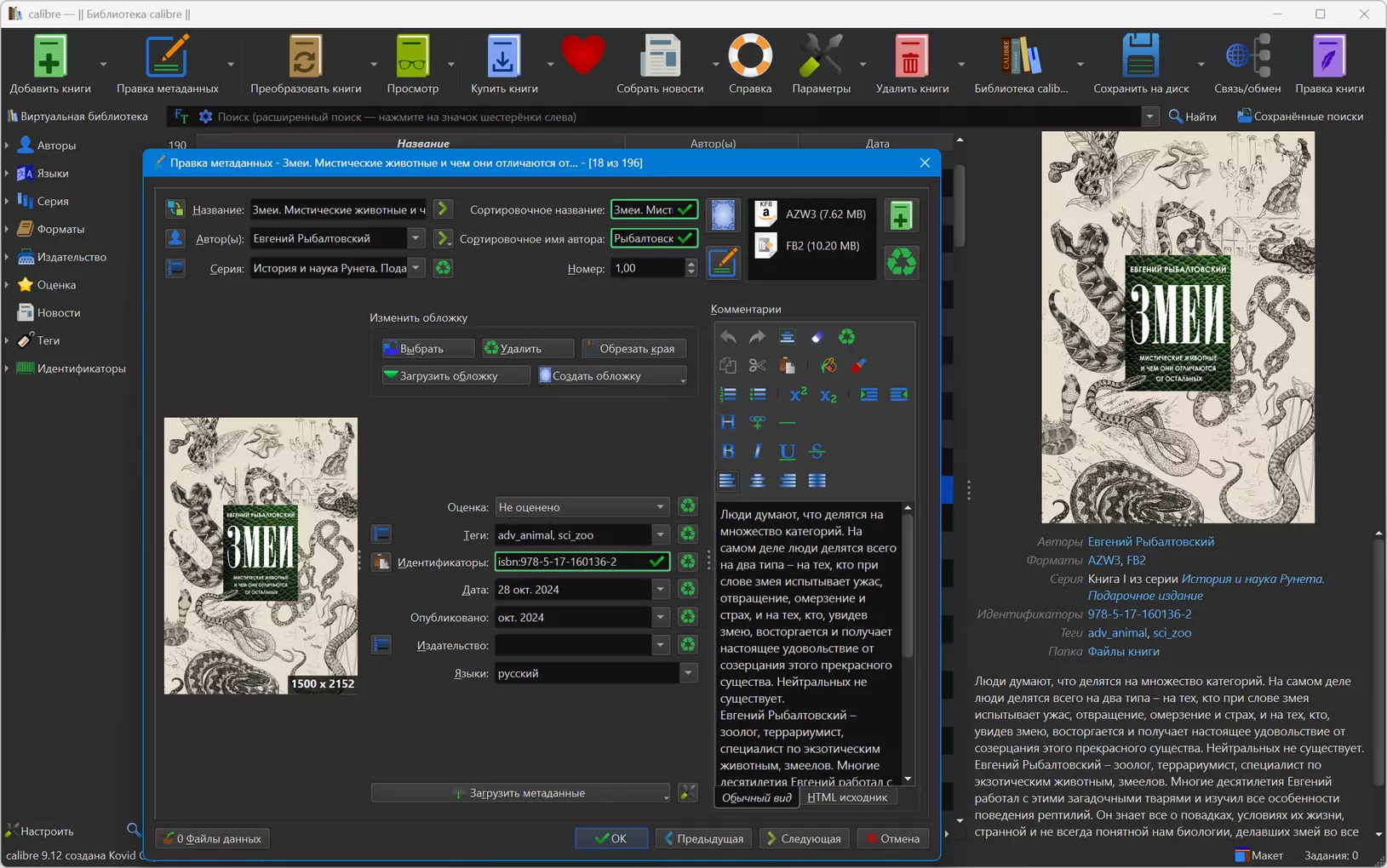1387x868 pixels.
Task: Open the Серия dropdown list
Action: (416, 268)
